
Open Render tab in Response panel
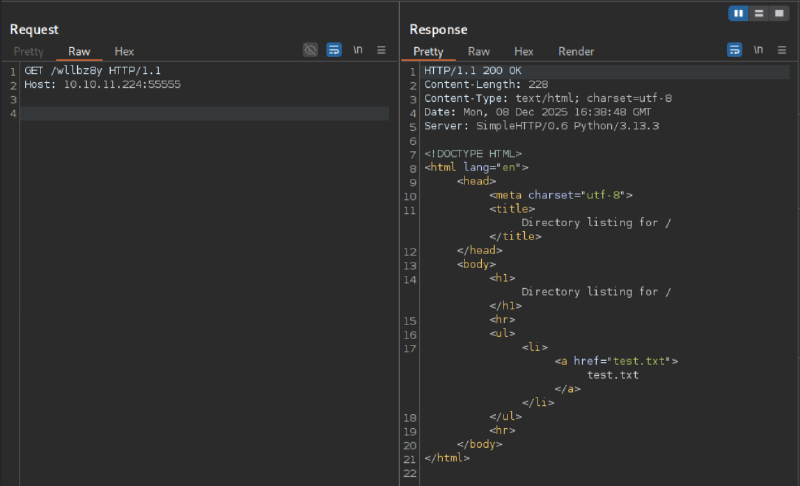[576, 51]
